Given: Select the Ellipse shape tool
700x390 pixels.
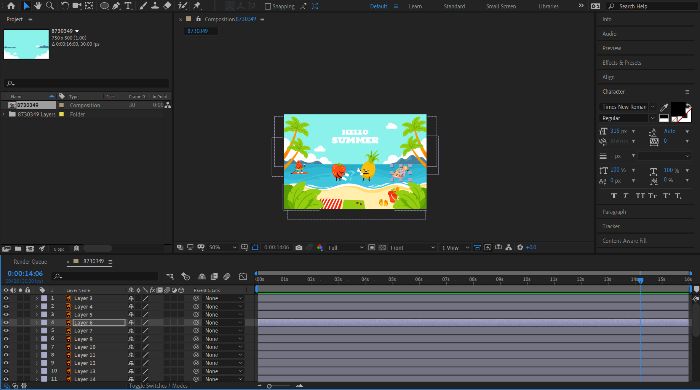Looking at the screenshot, I should click(x=104, y=6).
